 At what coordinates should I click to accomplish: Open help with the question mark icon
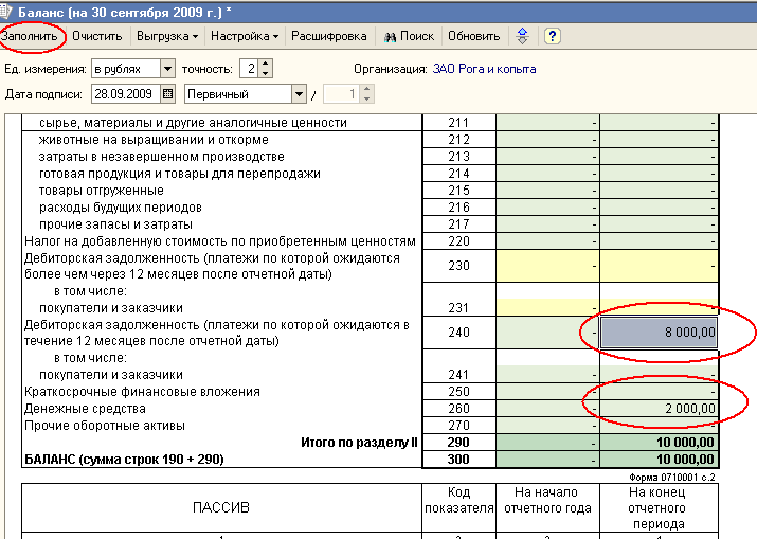[552, 36]
